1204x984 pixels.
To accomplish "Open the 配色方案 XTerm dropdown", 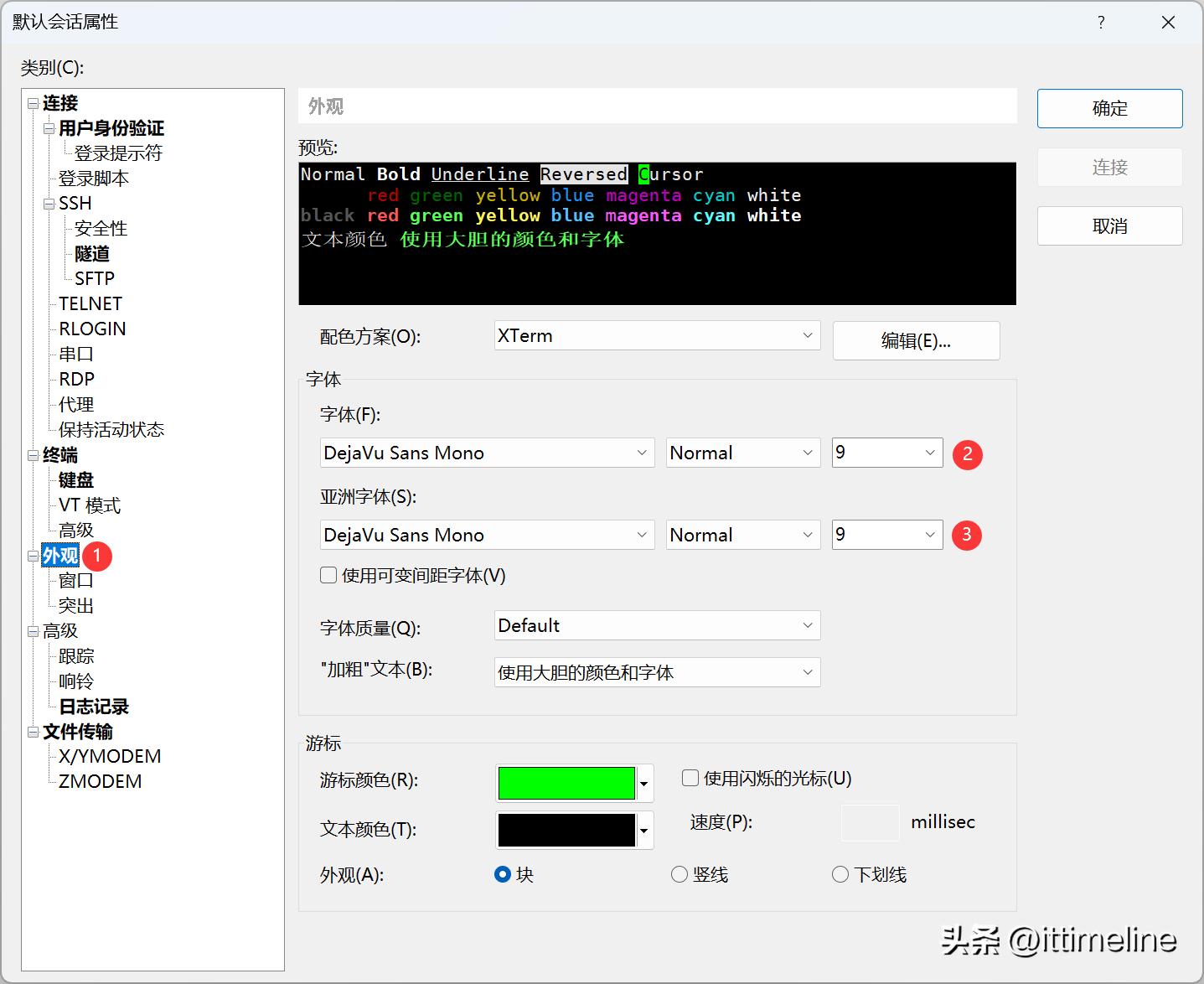I will click(657, 336).
